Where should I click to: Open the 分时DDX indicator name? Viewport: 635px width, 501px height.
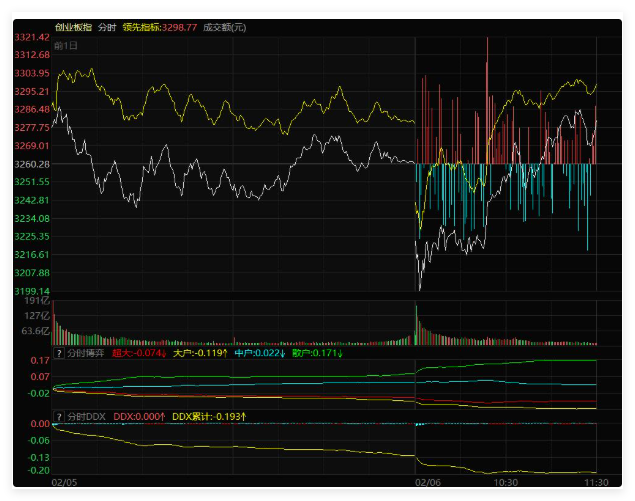pyautogui.click(x=86, y=416)
